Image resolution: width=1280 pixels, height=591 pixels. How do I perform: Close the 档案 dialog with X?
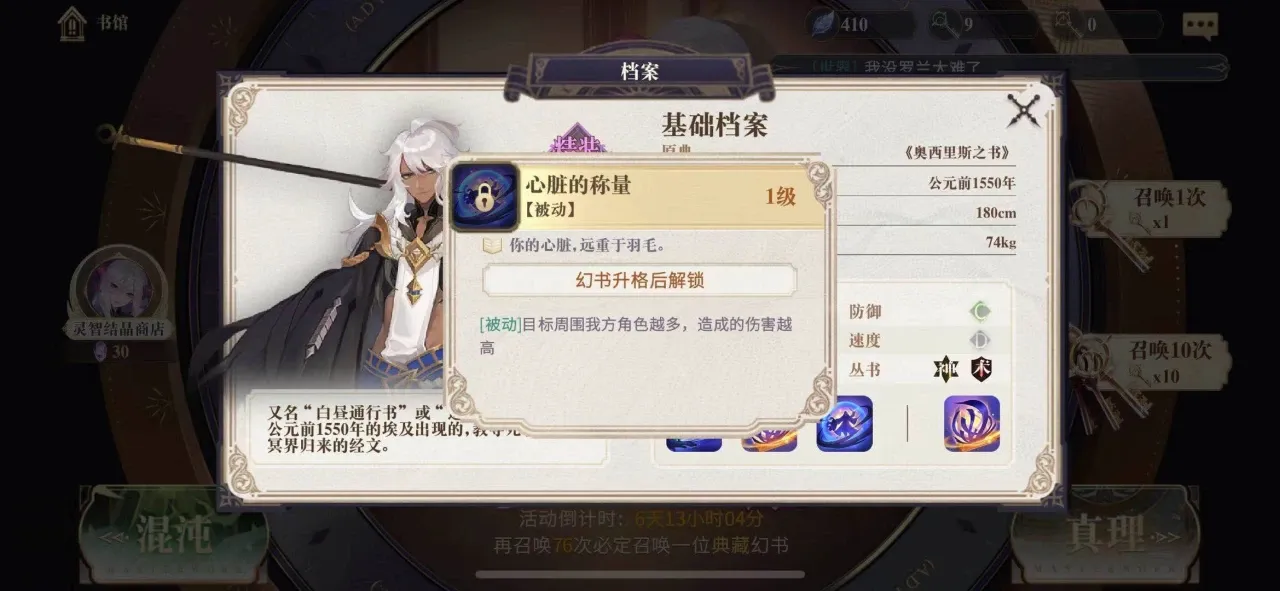1024,109
